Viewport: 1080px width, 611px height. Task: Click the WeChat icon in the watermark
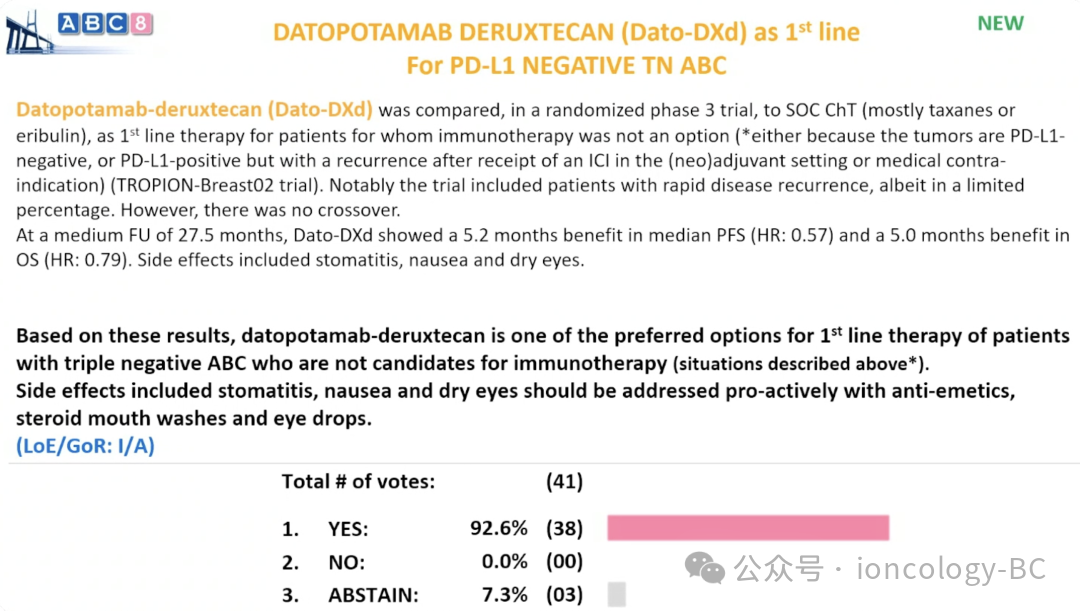point(705,570)
